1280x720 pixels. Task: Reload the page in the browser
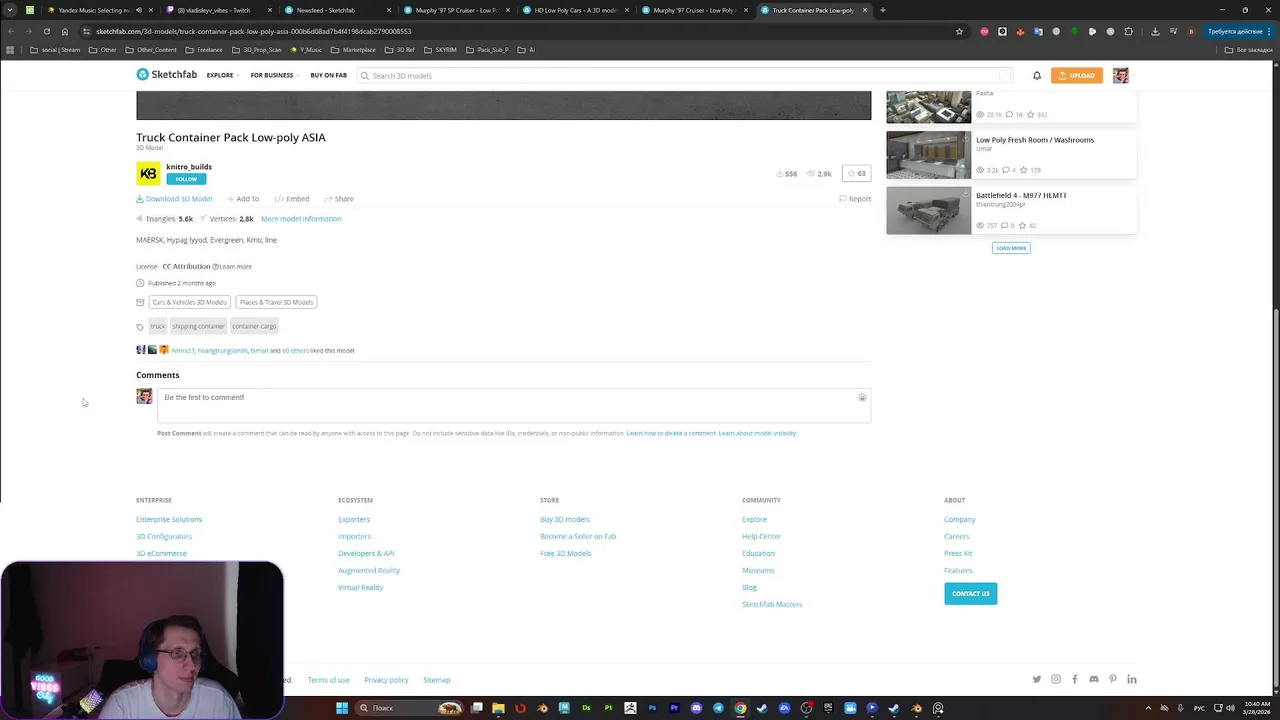coord(46,31)
